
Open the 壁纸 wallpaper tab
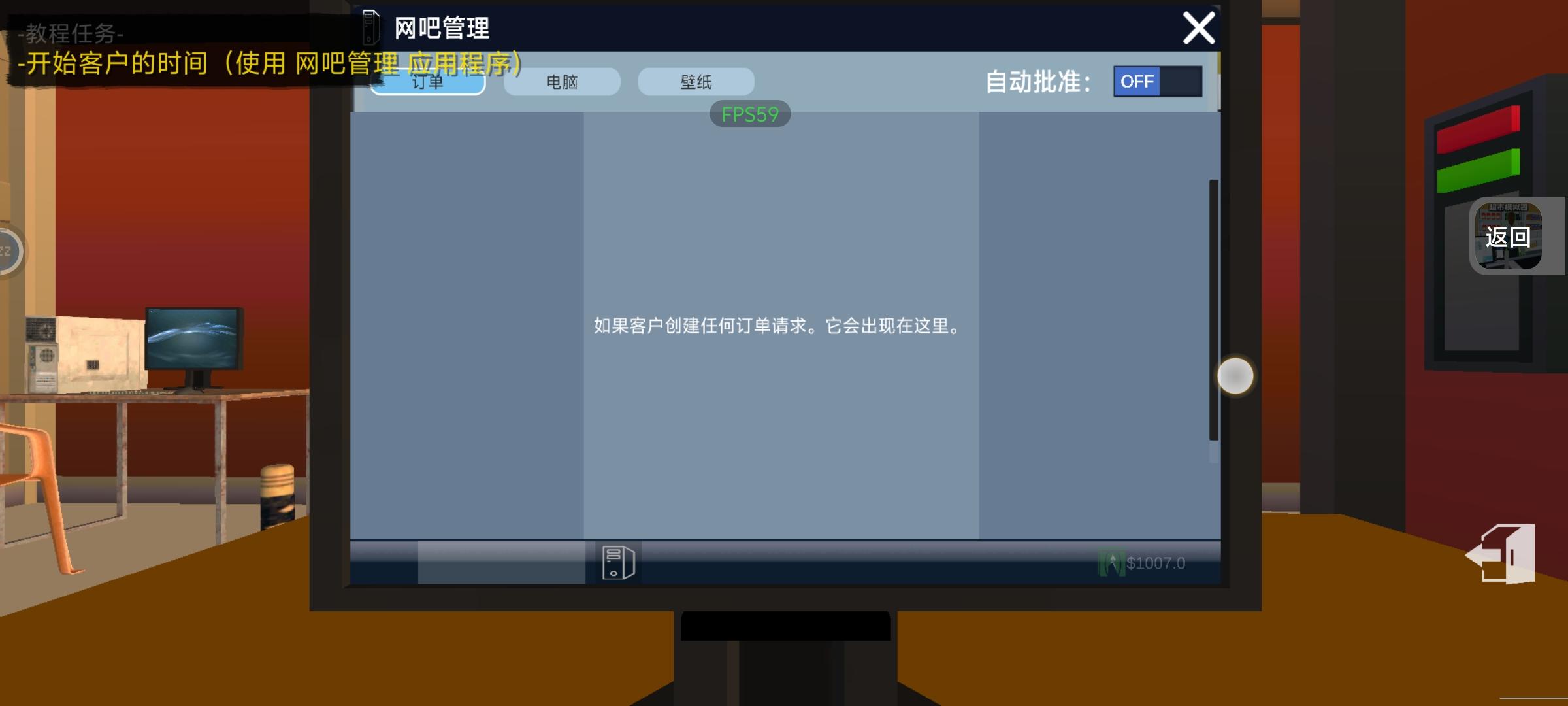696,82
